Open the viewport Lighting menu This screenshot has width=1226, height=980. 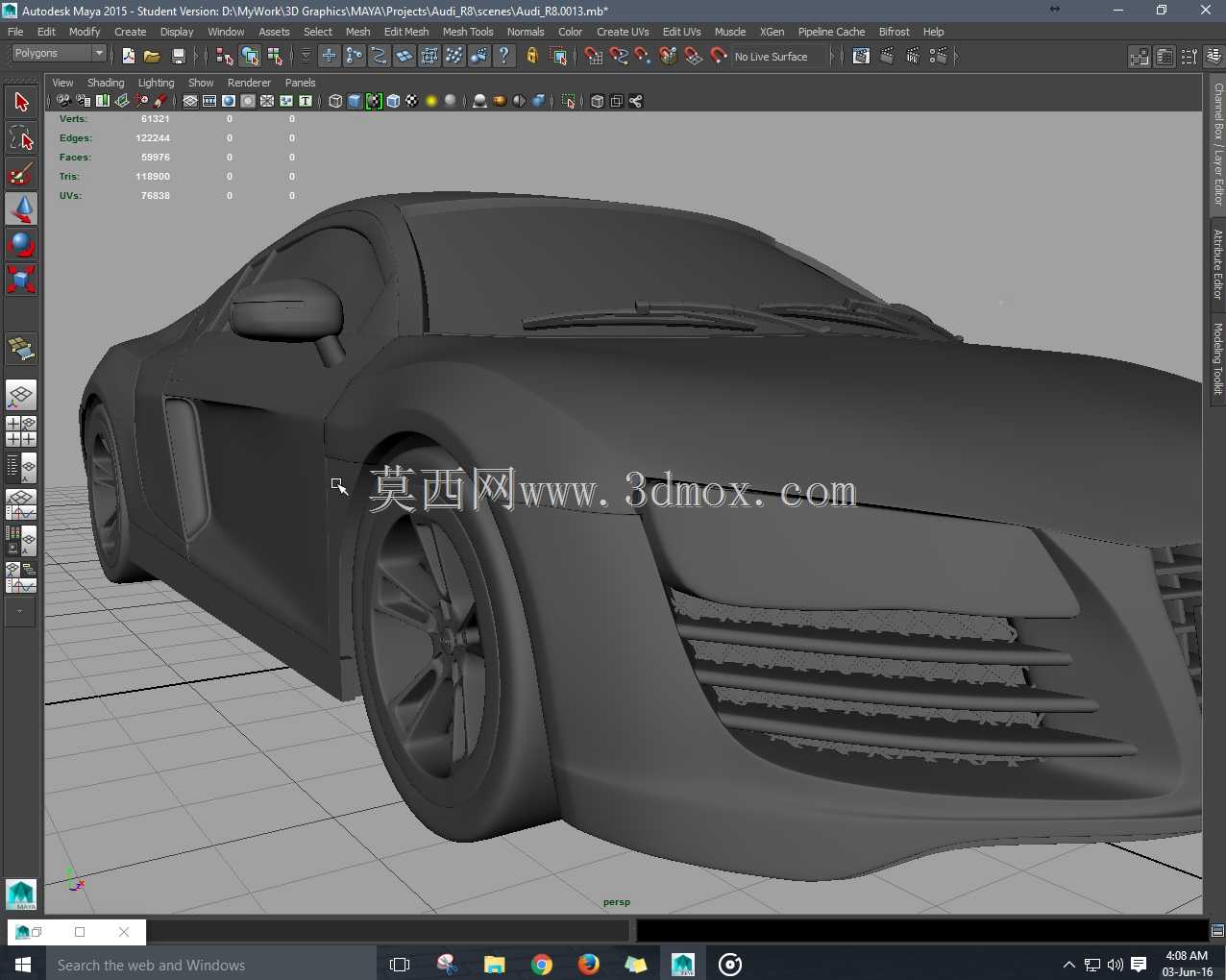(156, 83)
